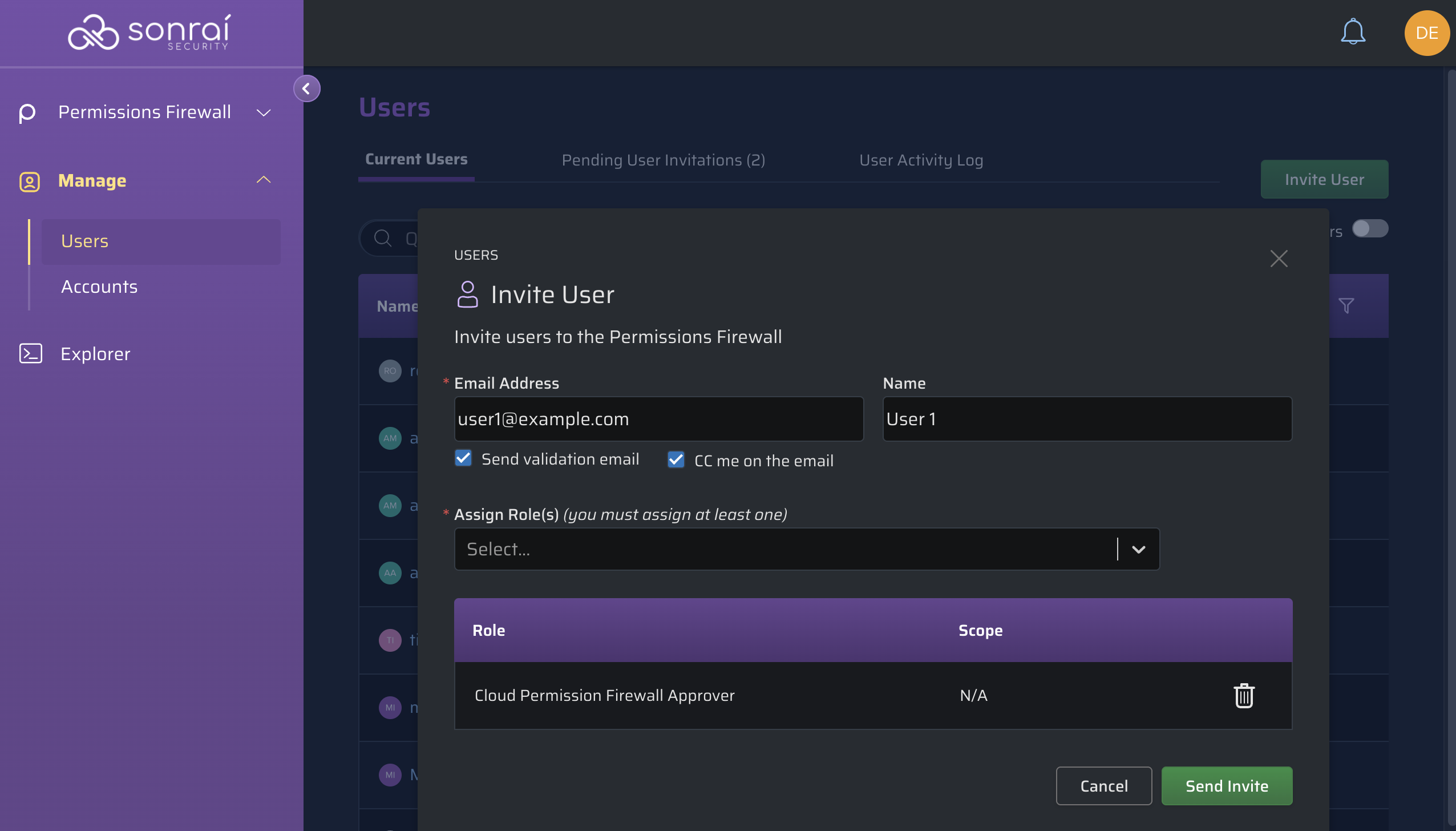The height and width of the screenshot is (831, 1456).
Task: Click the Invite User button in the page header
Action: (1324, 179)
